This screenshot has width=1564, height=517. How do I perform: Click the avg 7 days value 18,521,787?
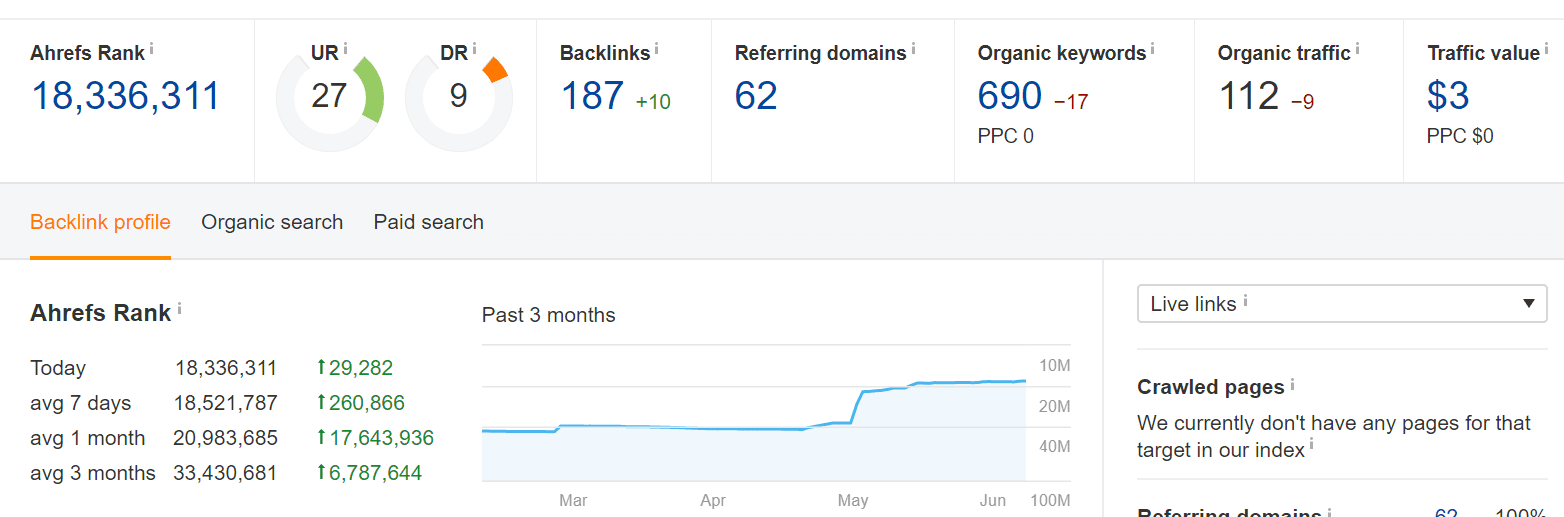226,403
